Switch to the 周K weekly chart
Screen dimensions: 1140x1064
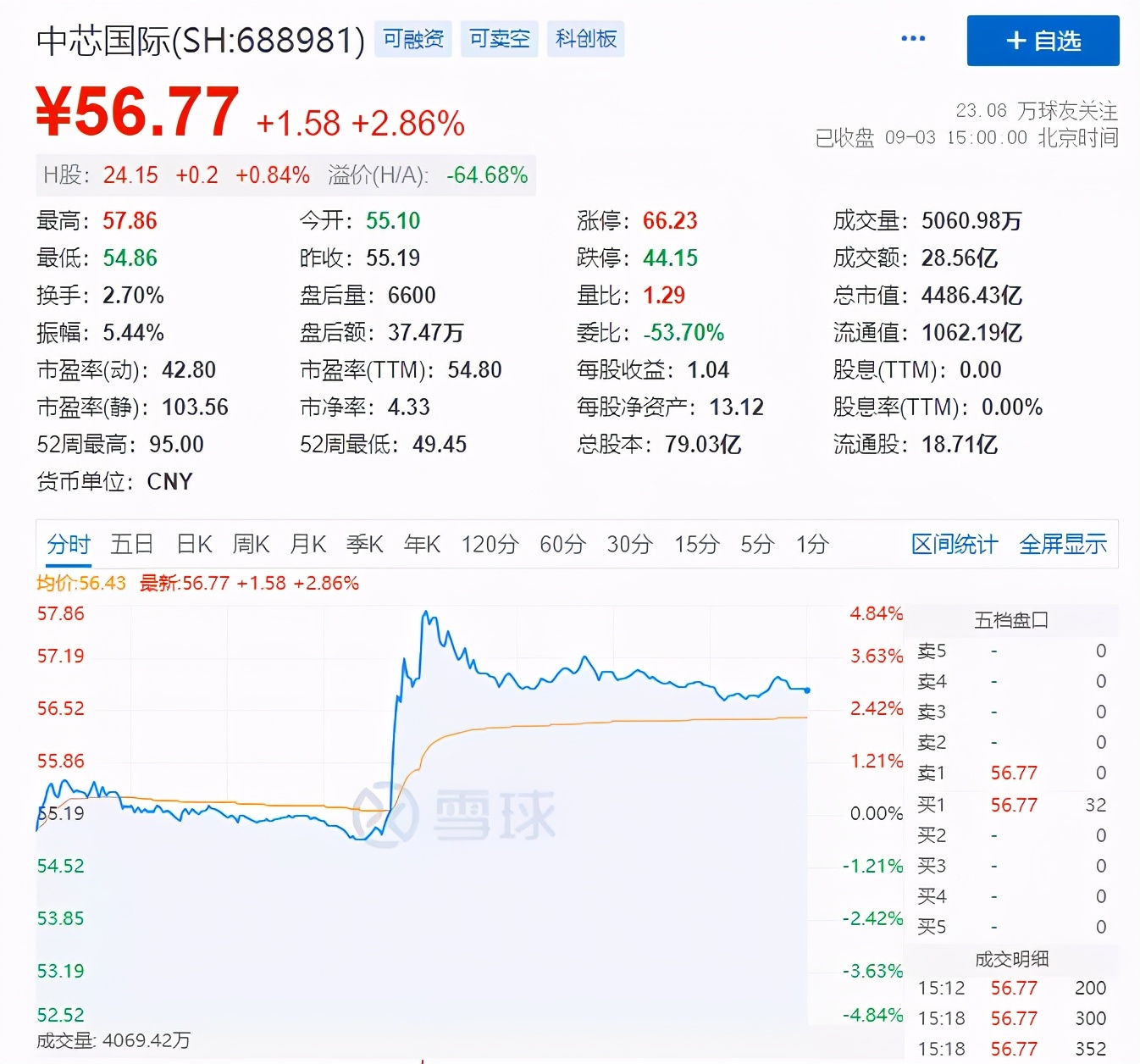click(250, 545)
